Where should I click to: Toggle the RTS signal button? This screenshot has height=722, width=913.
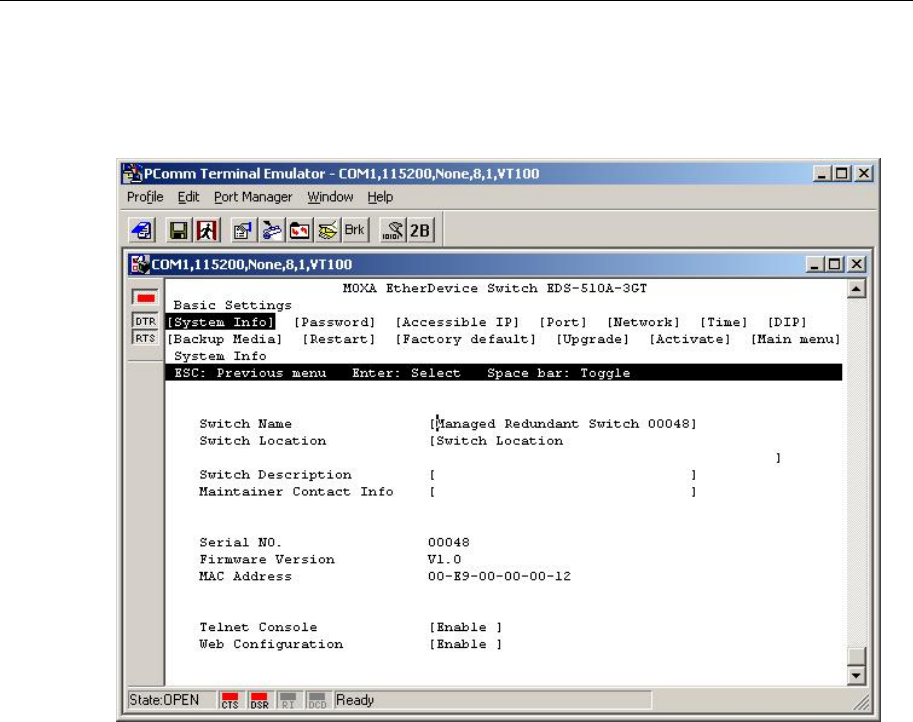[145, 338]
